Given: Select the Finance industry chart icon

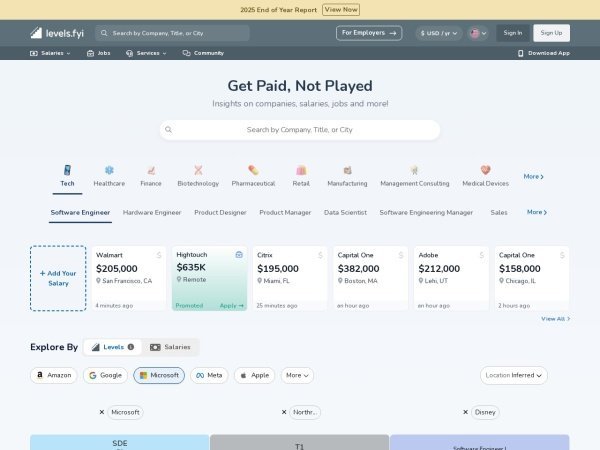Looking at the screenshot, I should pos(151,170).
